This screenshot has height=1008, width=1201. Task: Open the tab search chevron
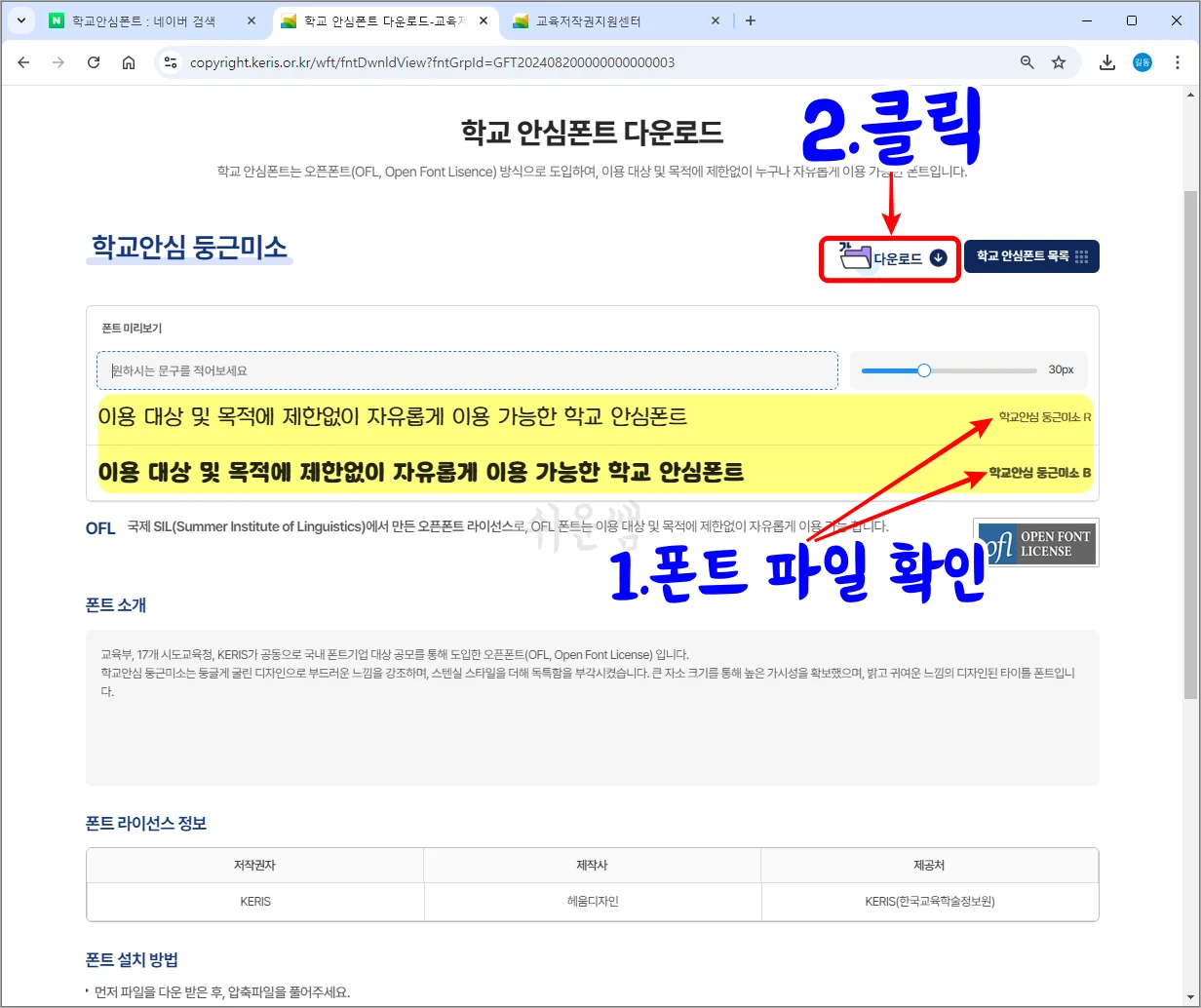(x=20, y=19)
